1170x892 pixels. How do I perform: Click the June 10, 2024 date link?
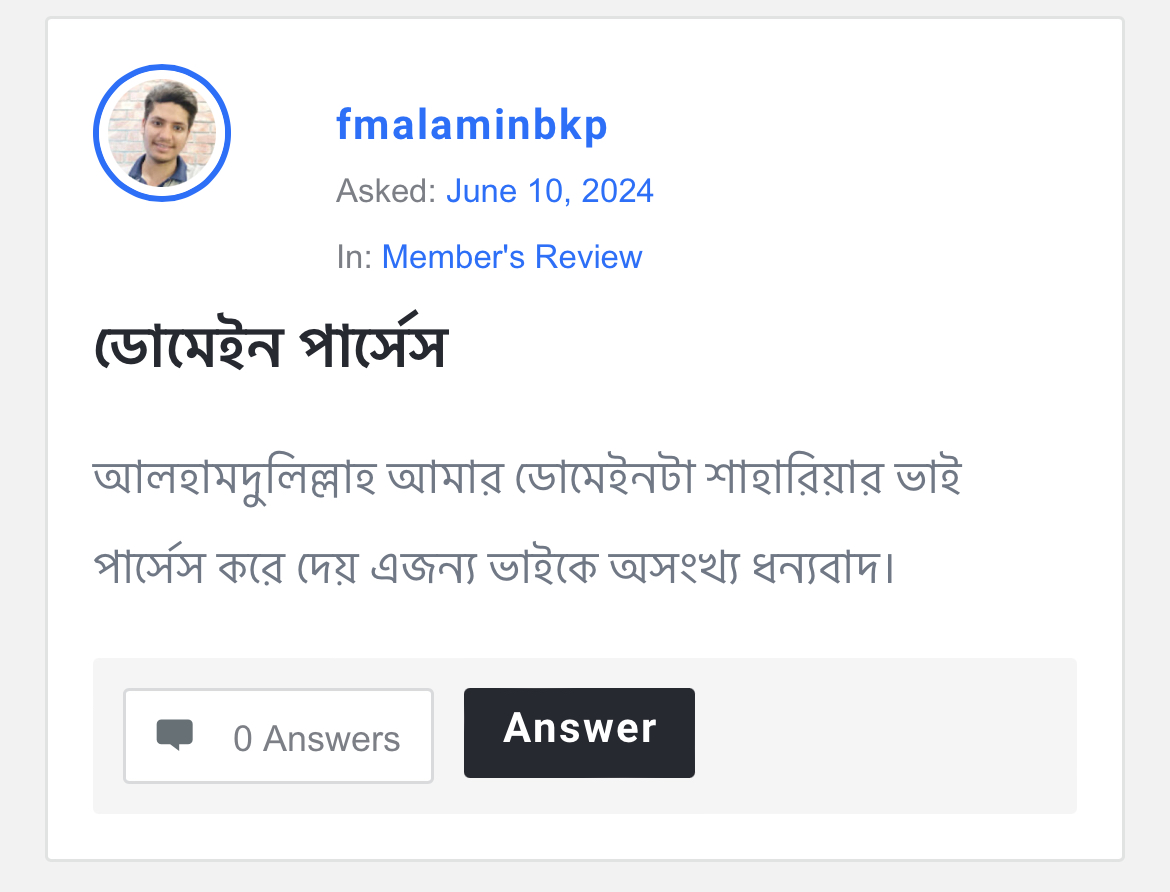549,190
